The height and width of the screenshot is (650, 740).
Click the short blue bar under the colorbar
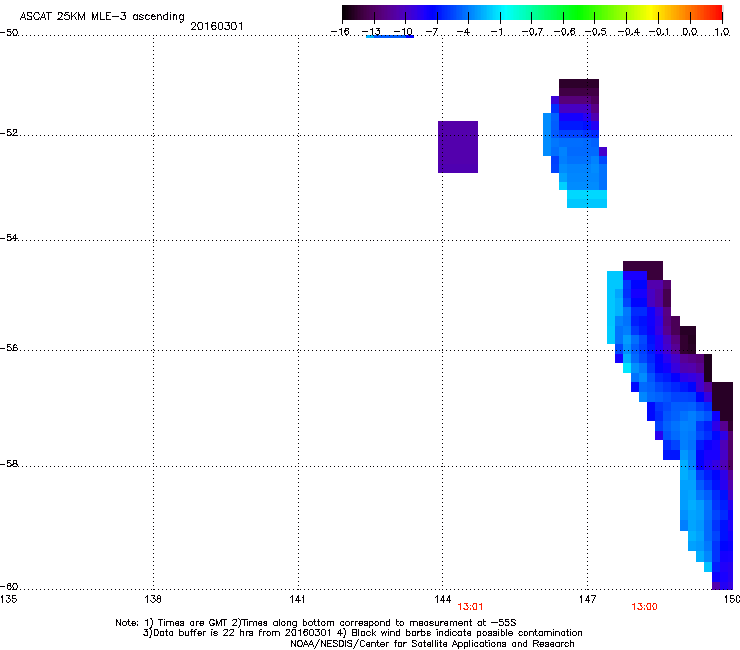click(x=390, y=36)
